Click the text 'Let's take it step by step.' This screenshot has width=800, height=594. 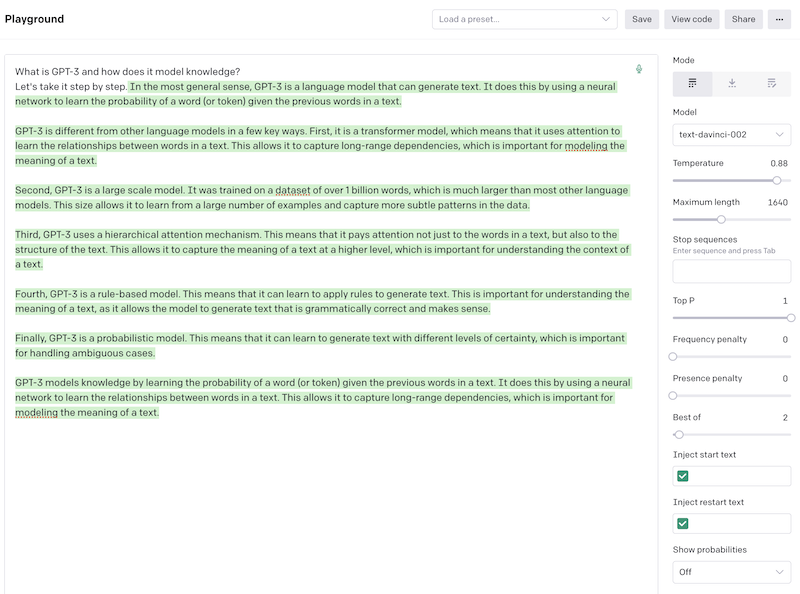point(71,87)
